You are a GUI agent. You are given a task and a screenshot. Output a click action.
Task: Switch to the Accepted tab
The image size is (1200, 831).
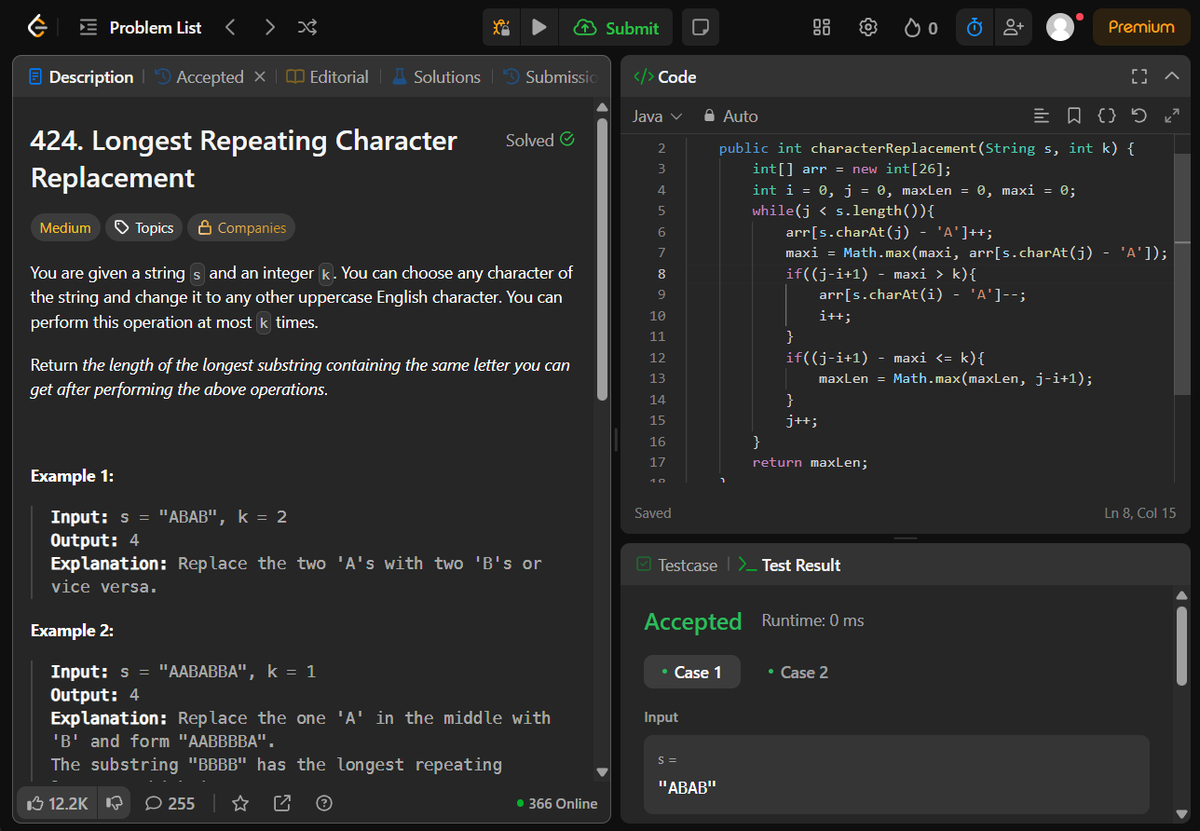point(200,77)
